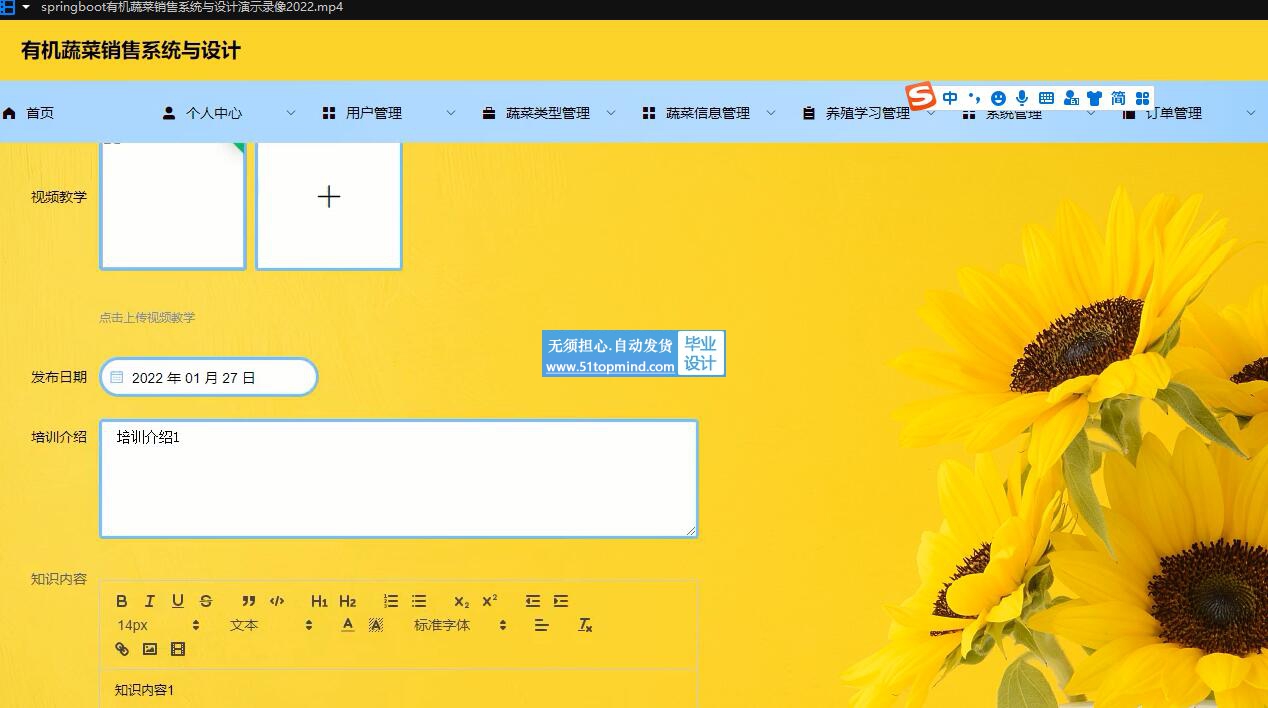Insert a video in the editor

(178, 649)
